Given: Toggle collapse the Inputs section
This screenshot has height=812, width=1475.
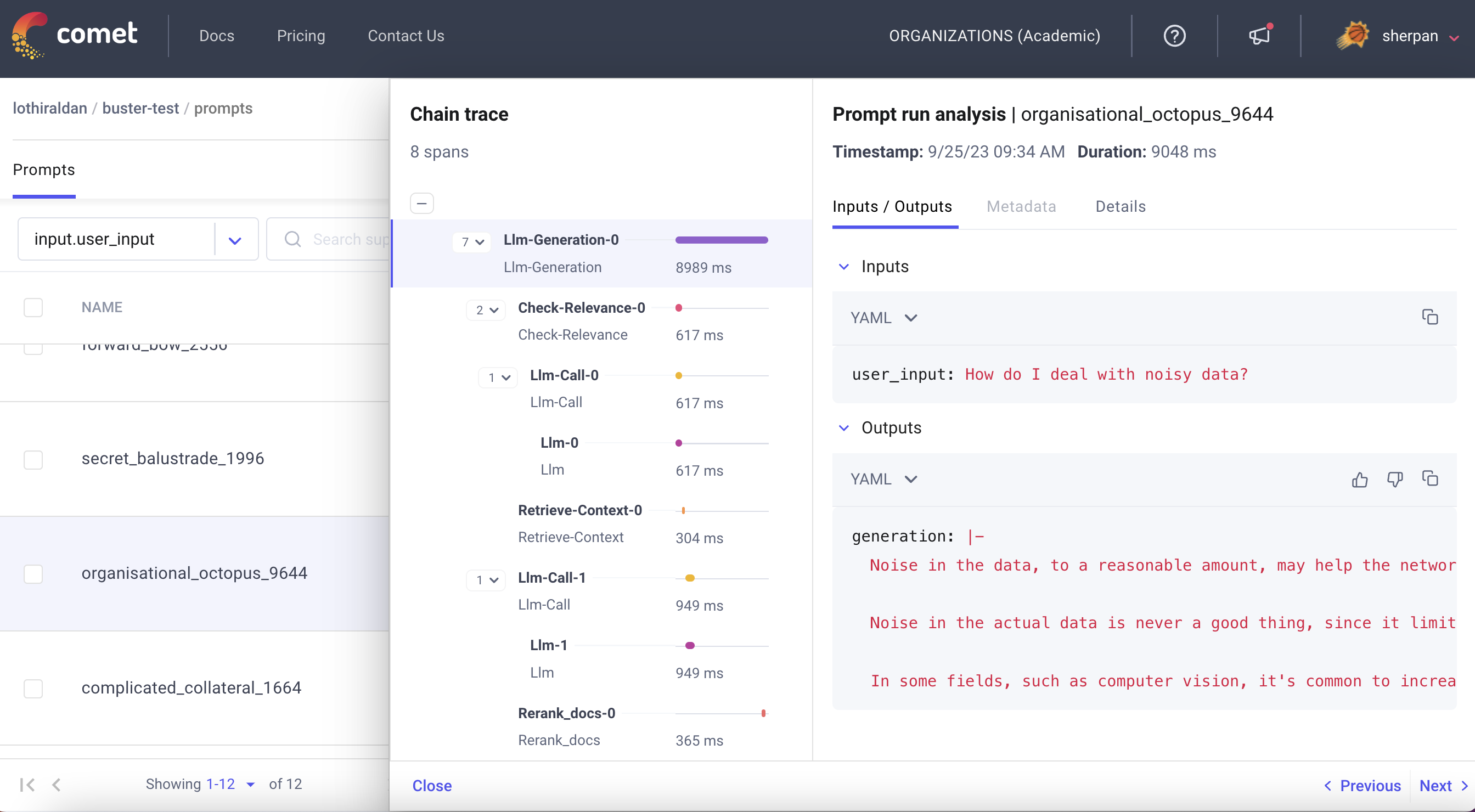Looking at the screenshot, I should tap(844, 266).
